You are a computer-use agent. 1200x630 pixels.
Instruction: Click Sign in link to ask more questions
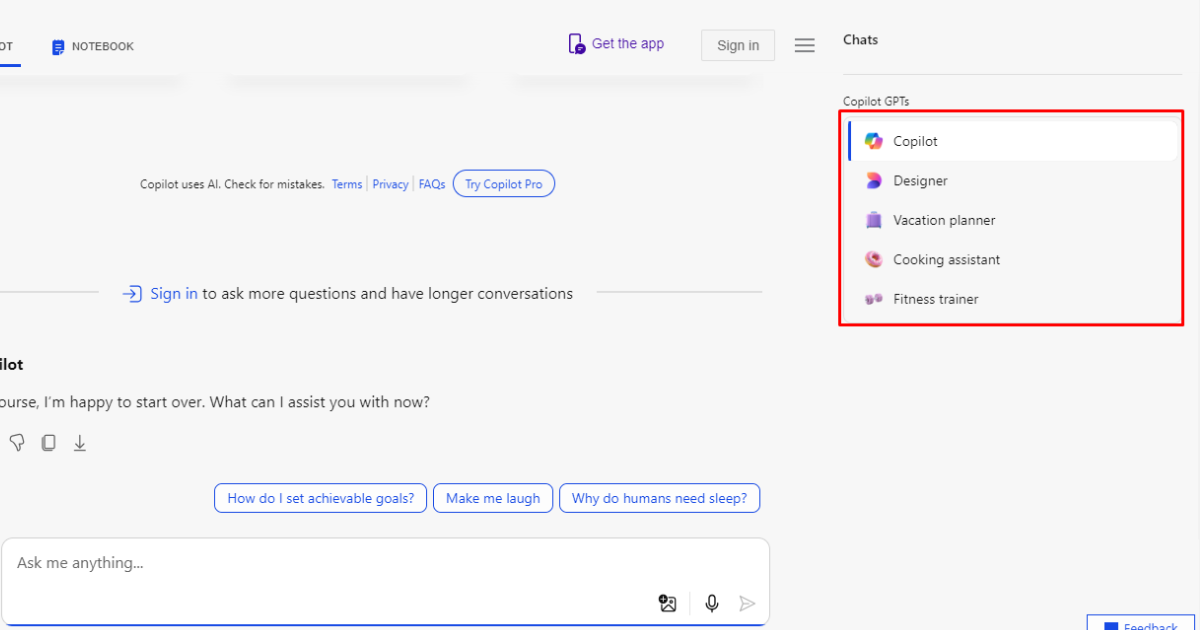(174, 294)
